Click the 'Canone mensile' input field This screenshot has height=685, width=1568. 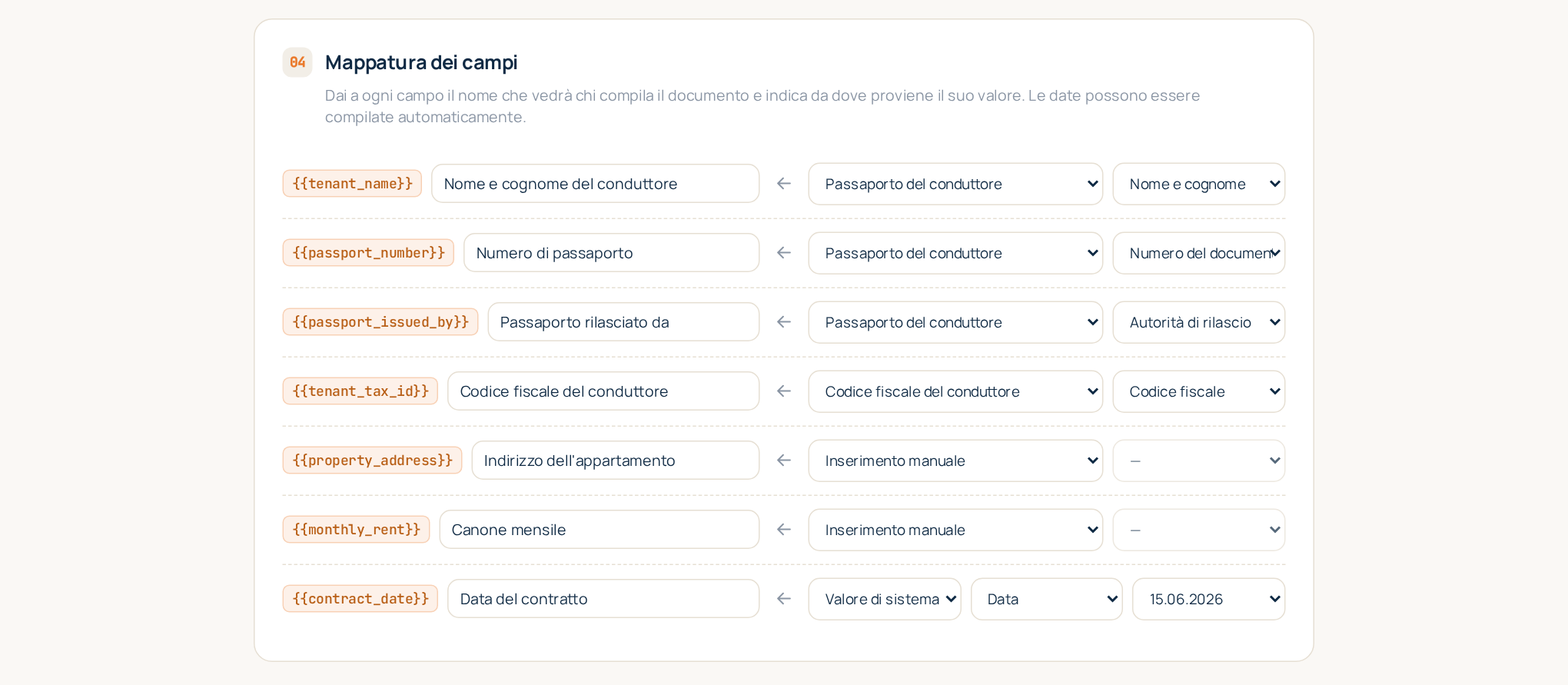click(x=600, y=530)
